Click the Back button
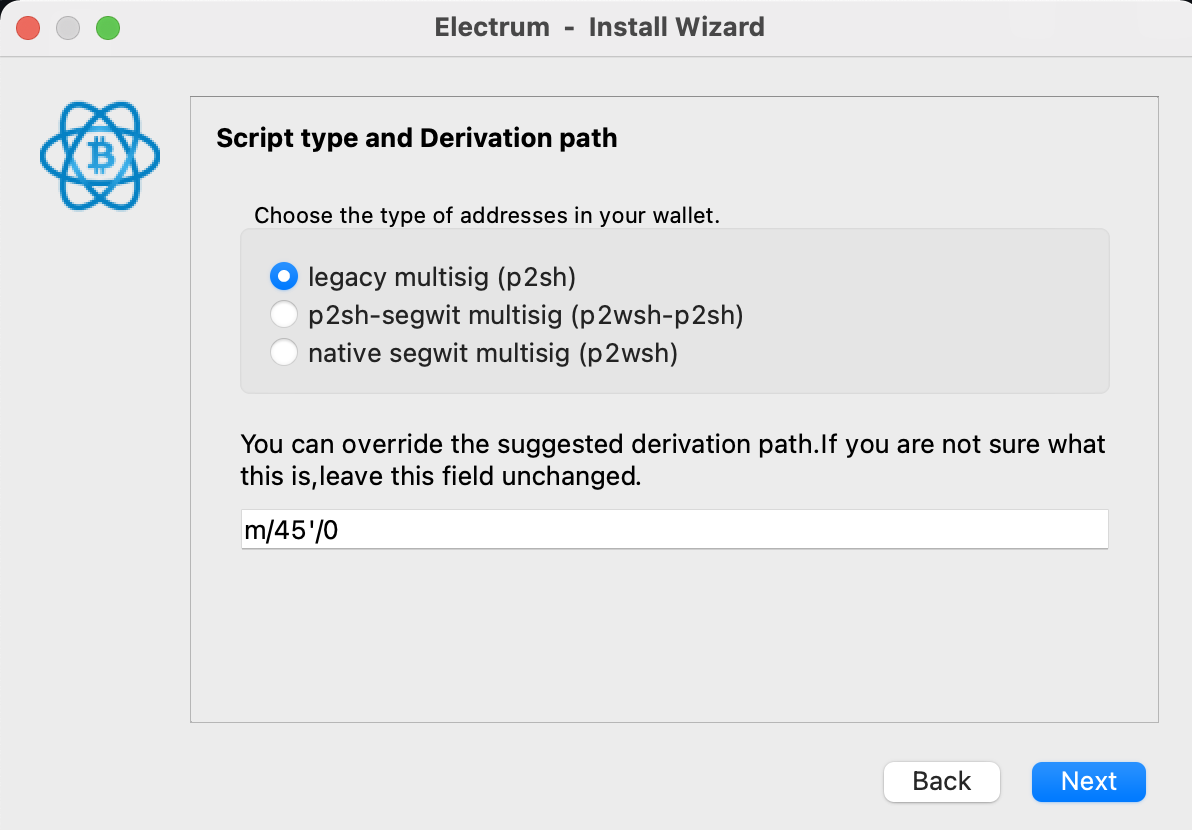Screen dimensions: 1192x830 pos(941,781)
